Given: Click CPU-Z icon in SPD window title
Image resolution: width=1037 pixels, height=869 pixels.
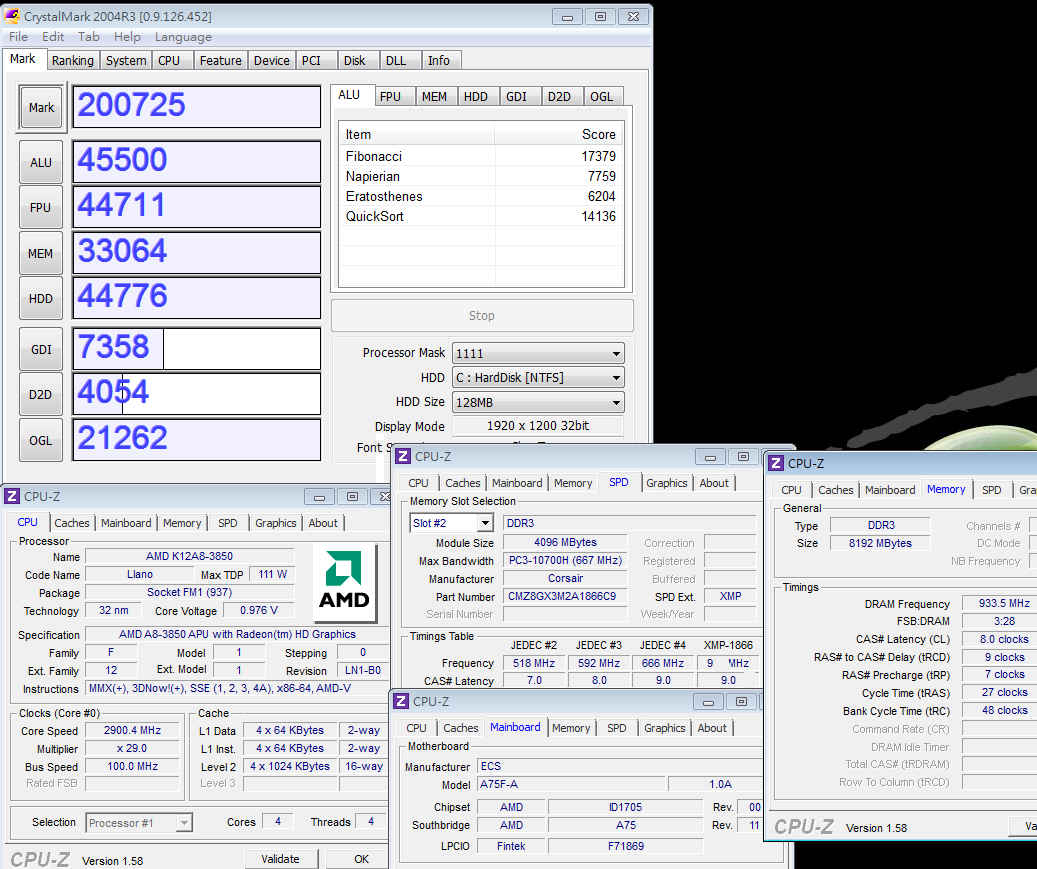Looking at the screenshot, I should pos(403,456).
